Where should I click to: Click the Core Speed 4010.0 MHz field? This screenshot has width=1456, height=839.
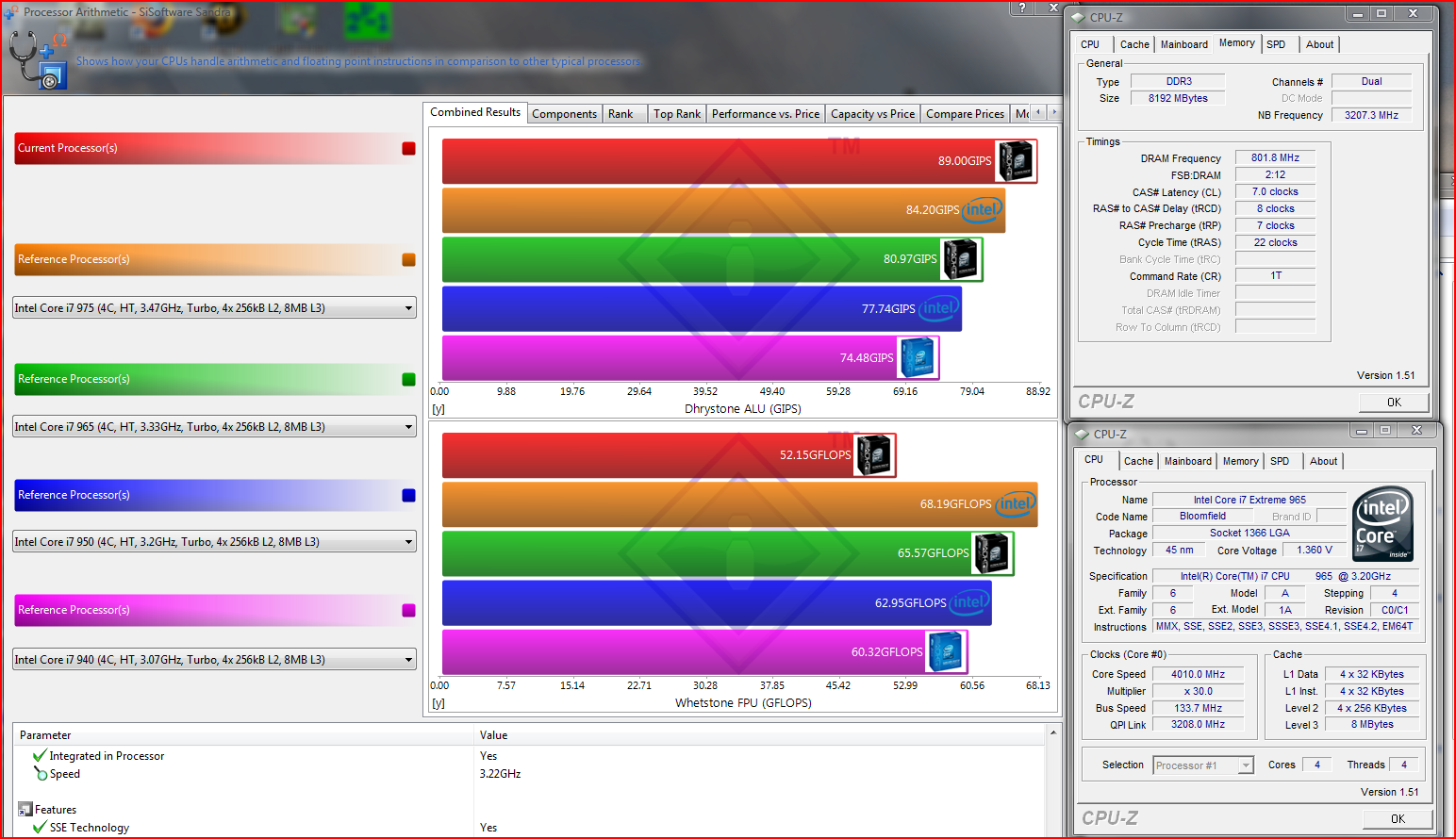pos(1198,675)
